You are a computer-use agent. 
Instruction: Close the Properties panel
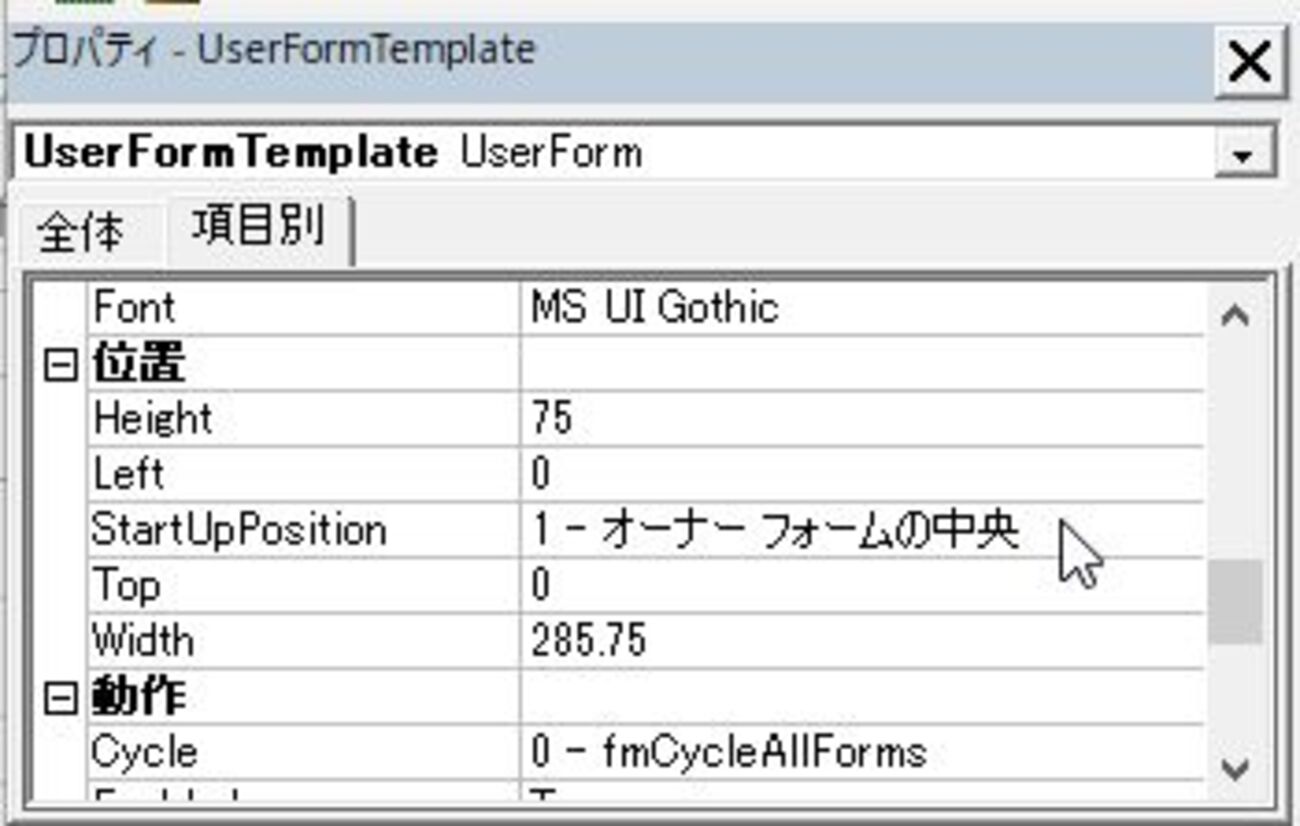pyautogui.click(x=1249, y=63)
